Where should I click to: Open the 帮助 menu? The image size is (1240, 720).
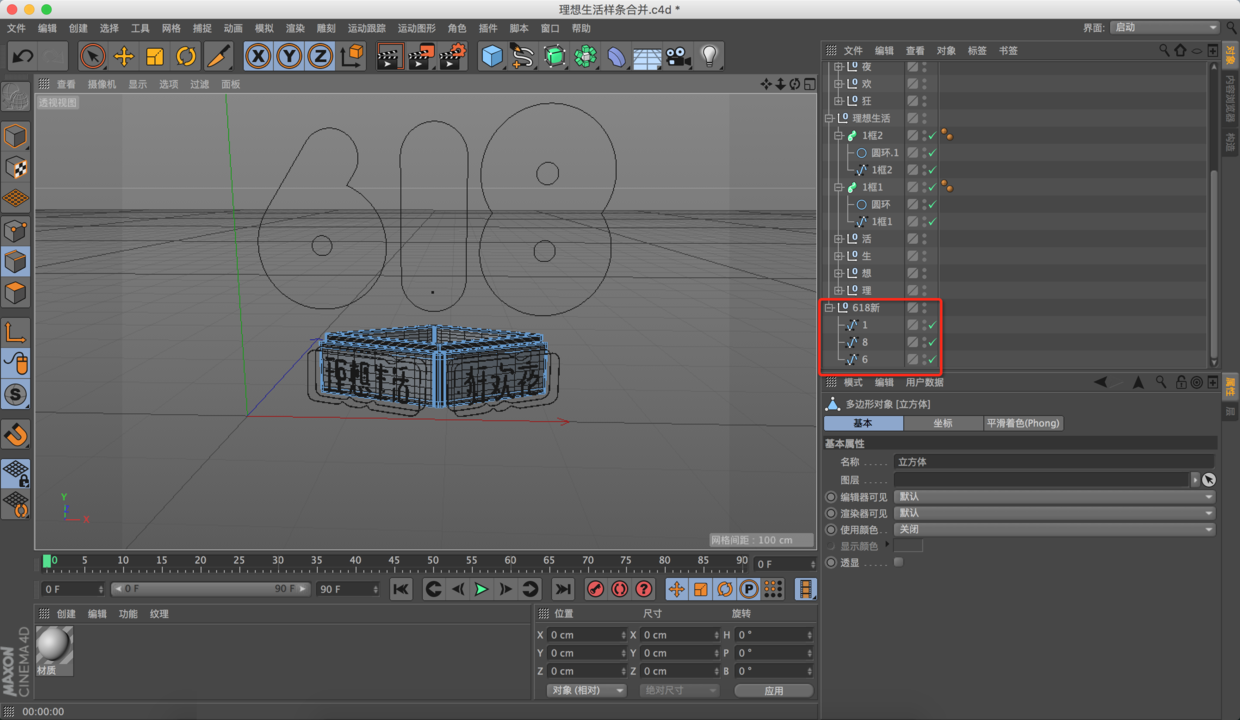click(581, 28)
